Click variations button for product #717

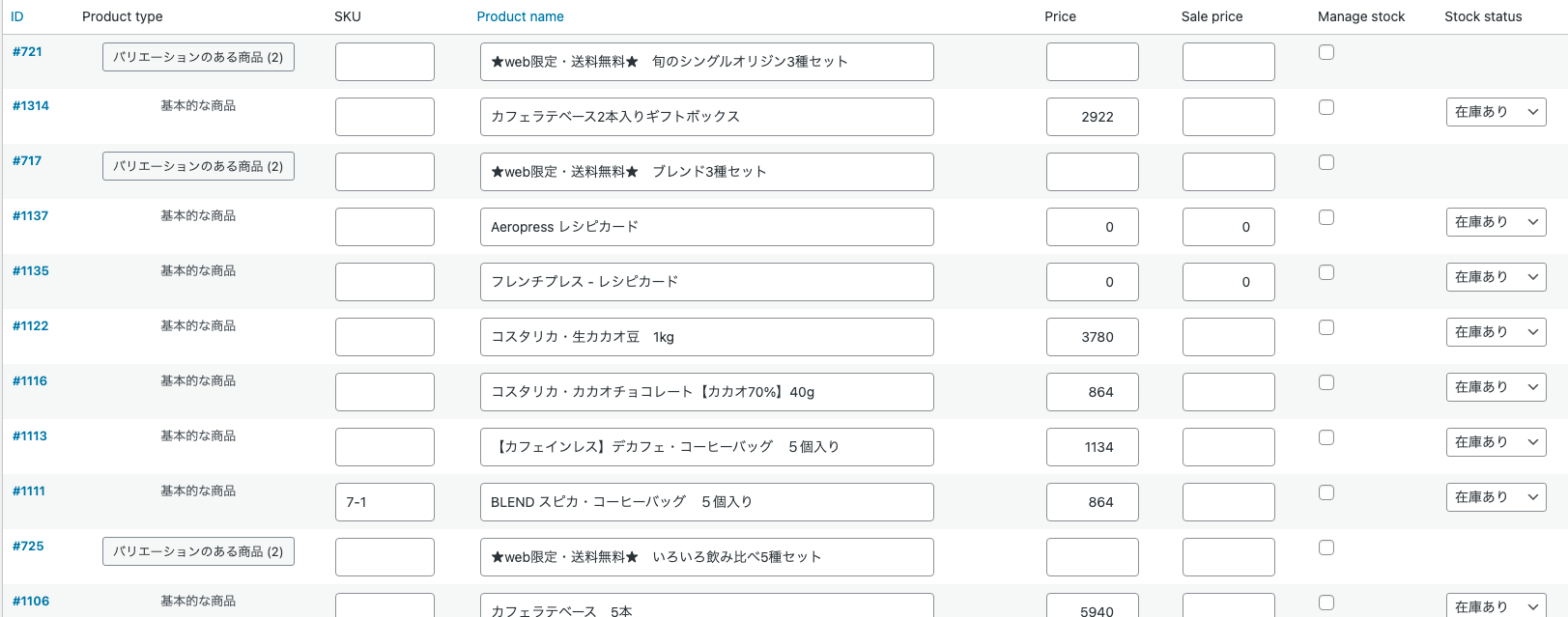(x=198, y=166)
